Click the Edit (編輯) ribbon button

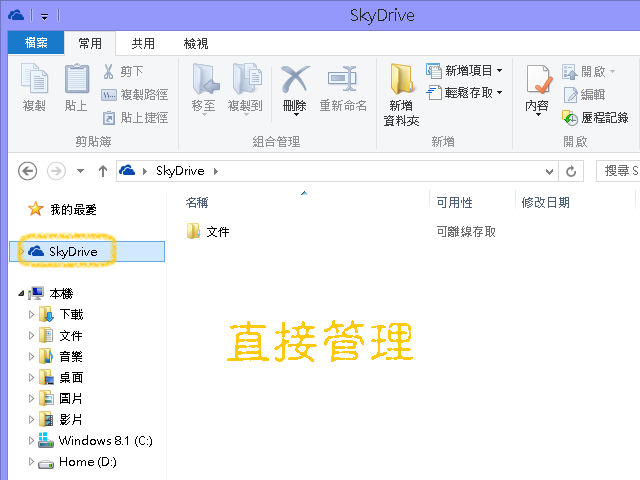click(x=584, y=95)
